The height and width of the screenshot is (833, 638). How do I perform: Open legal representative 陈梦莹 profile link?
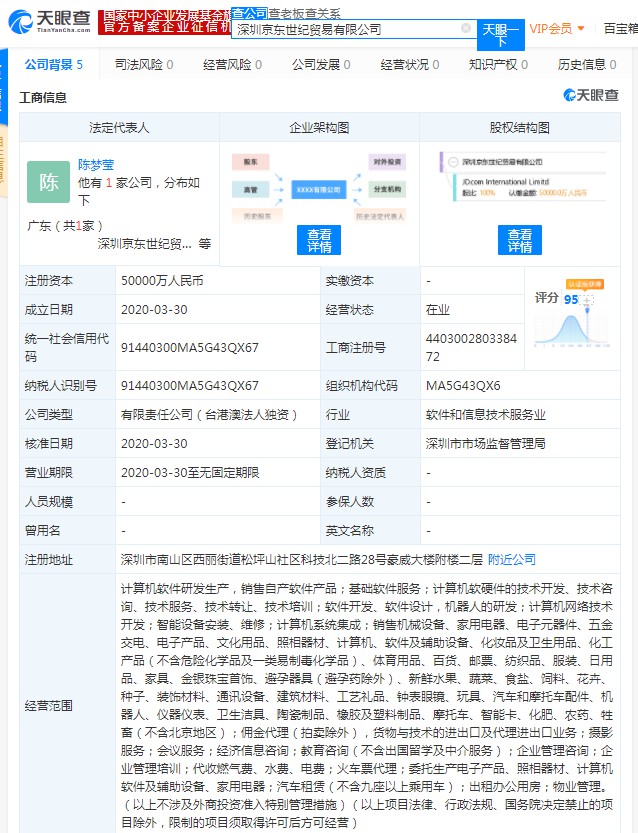click(x=96, y=165)
